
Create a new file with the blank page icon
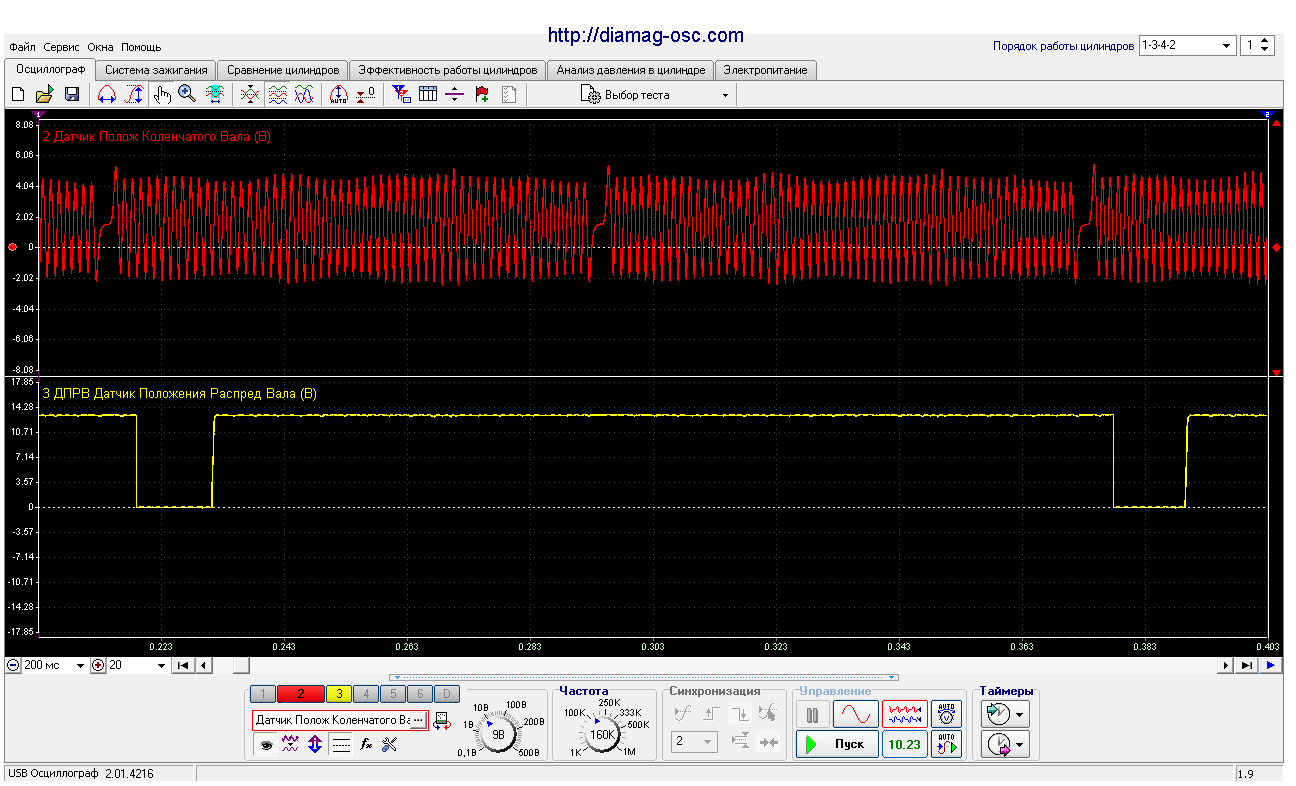pos(17,95)
